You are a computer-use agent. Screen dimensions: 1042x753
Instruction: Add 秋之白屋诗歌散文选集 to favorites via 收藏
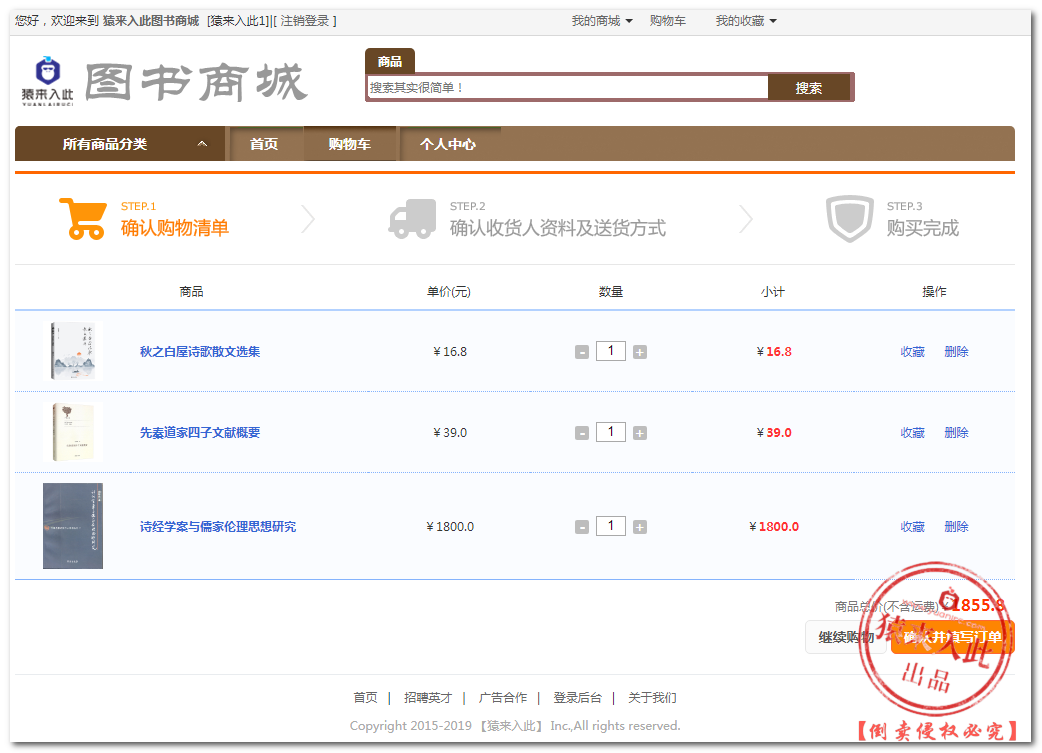coord(912,352)
